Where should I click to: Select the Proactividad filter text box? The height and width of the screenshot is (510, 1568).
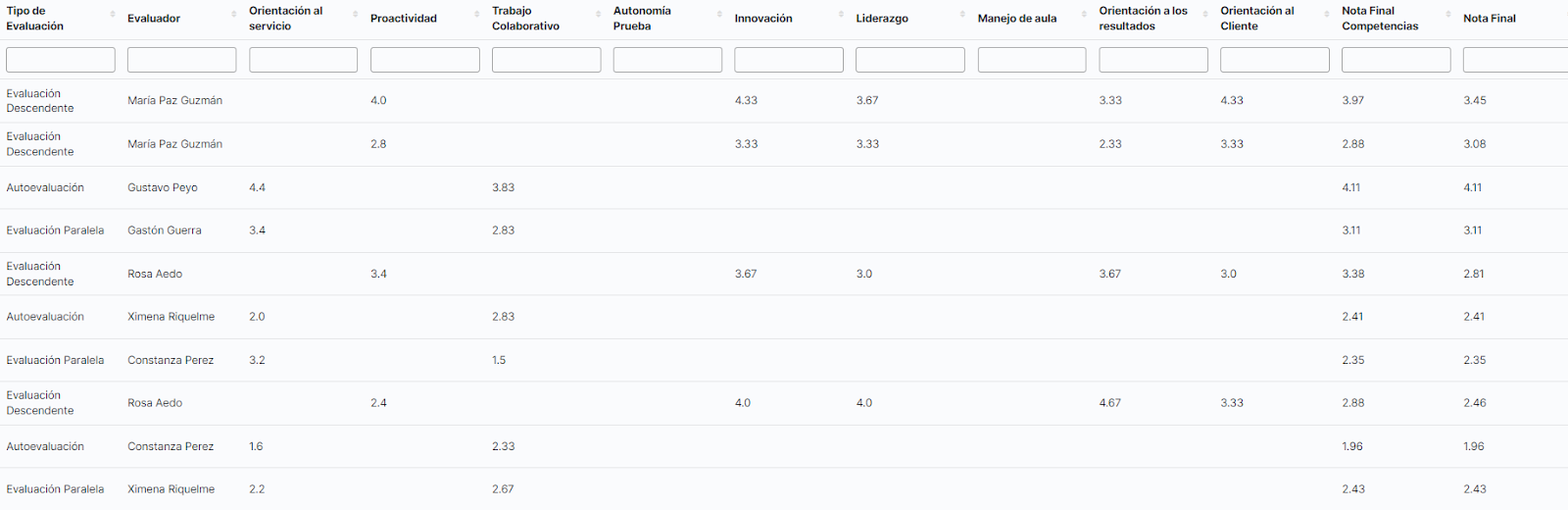[x=424, y=60]
